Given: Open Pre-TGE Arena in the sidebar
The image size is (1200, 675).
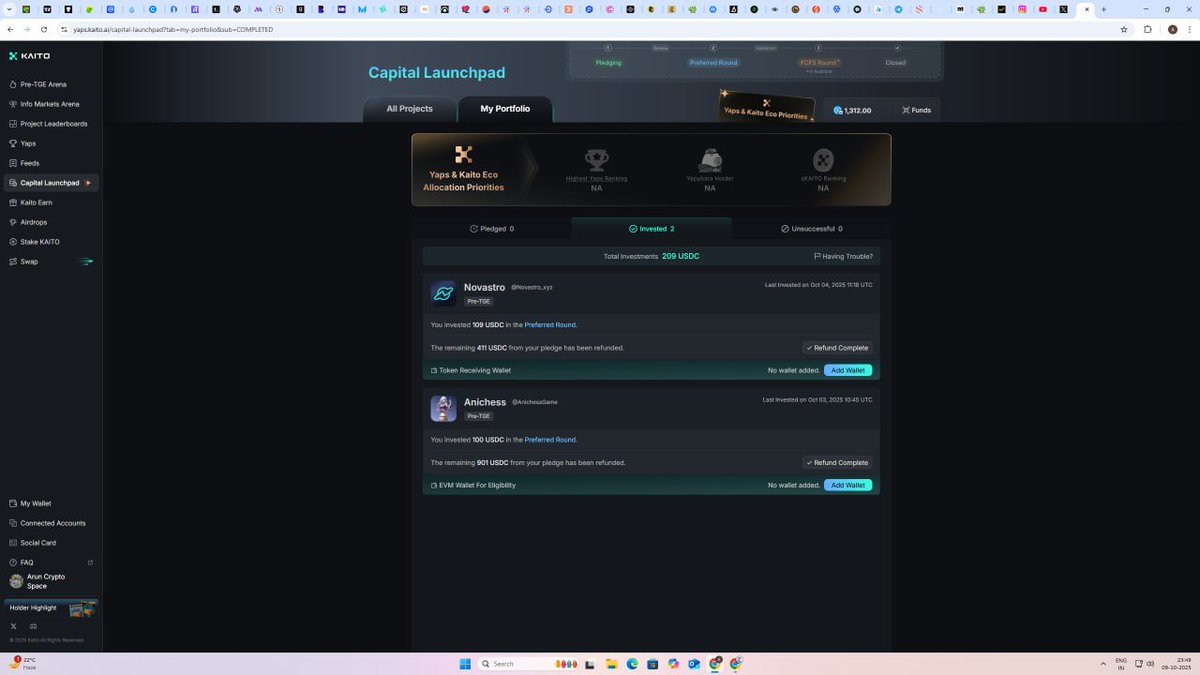Looking at the screenshot, I should [x=43, y=84].
